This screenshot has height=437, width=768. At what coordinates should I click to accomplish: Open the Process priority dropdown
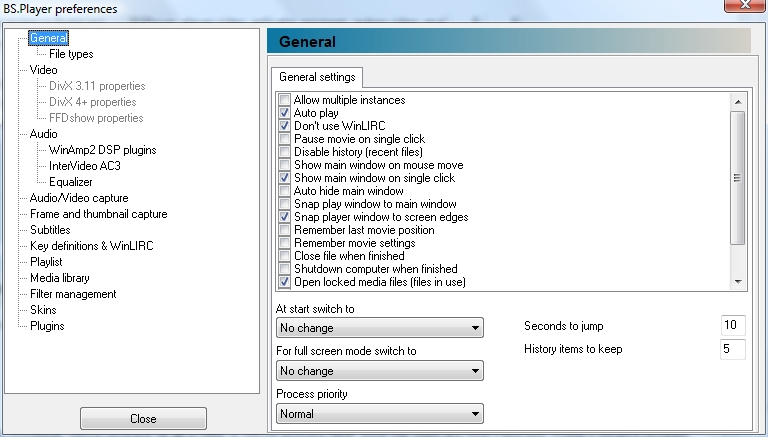pyautogui.click(x=380, y=414)
